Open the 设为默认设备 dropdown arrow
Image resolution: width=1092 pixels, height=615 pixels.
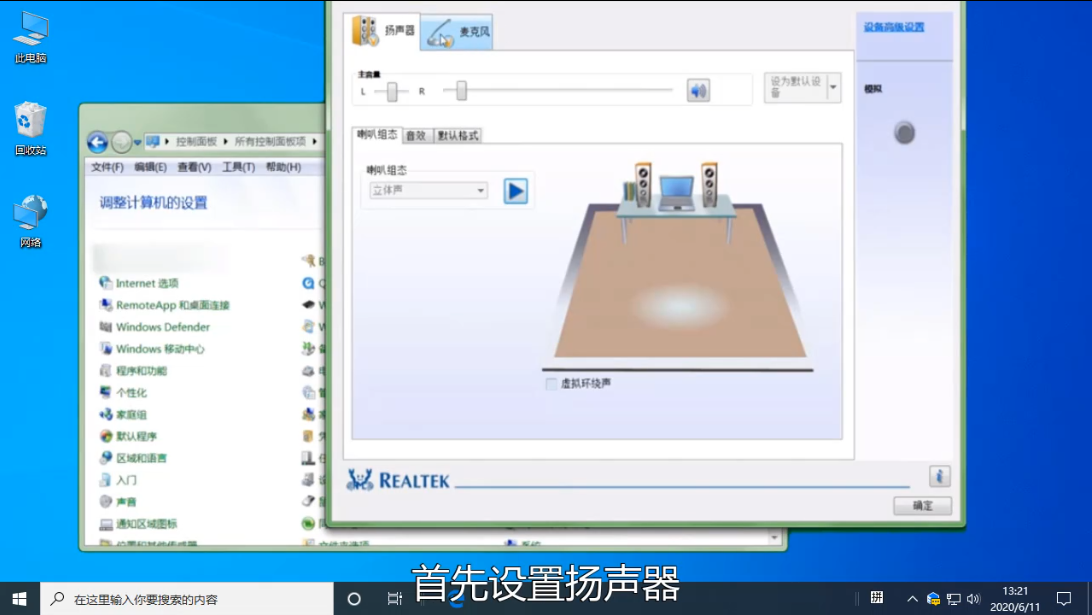[x=833, y=88]
